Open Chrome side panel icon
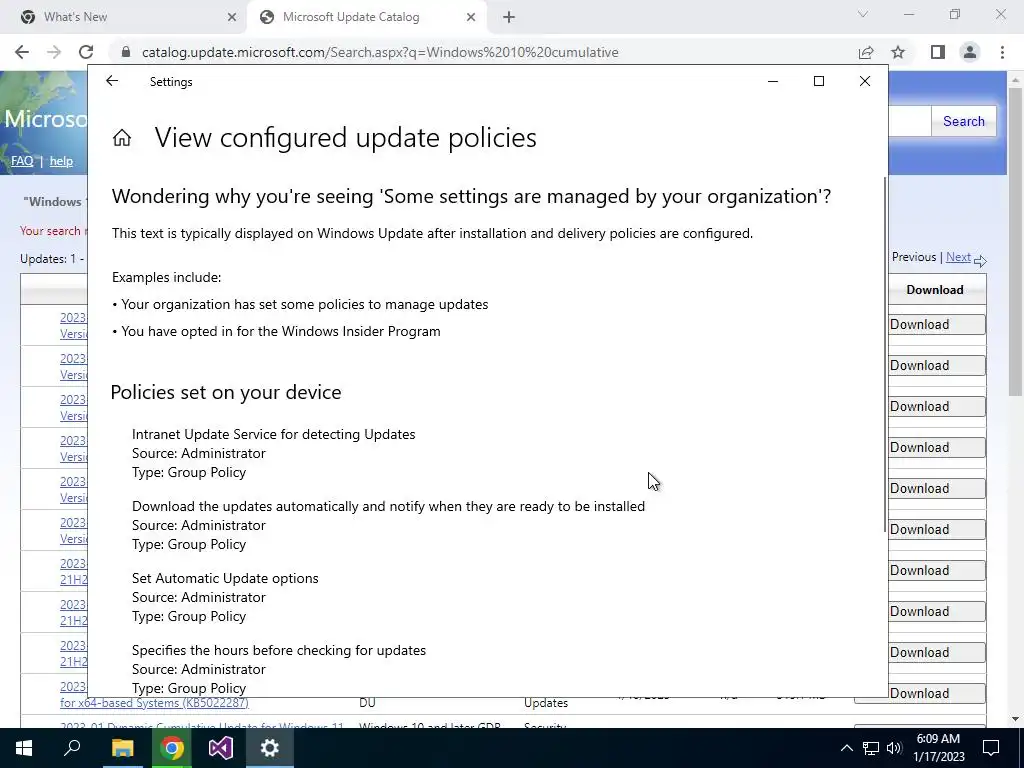The height and width of the screenshot is (768, 1024). coord(938,52)
